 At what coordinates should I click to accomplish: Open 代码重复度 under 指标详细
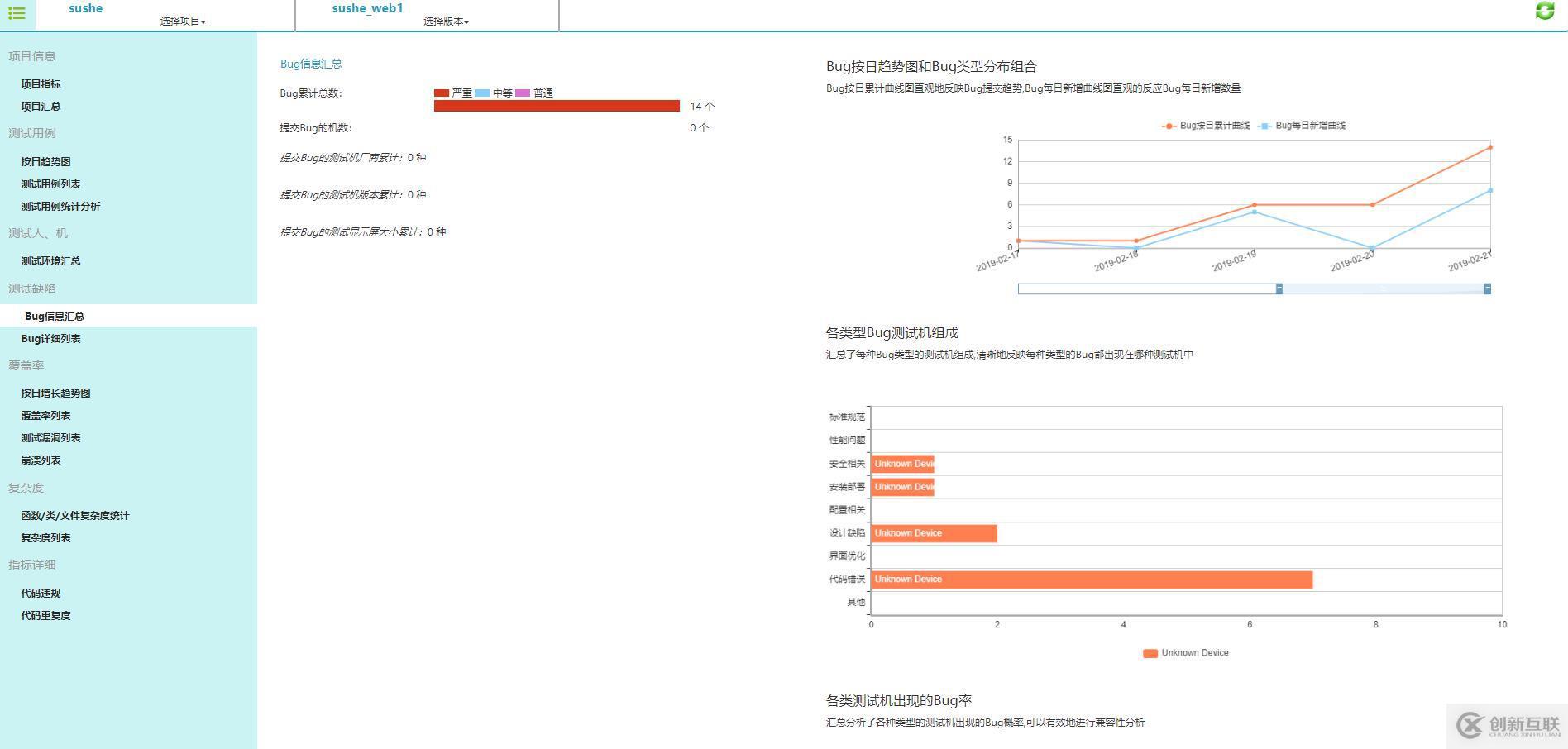(x=45, y=615)
